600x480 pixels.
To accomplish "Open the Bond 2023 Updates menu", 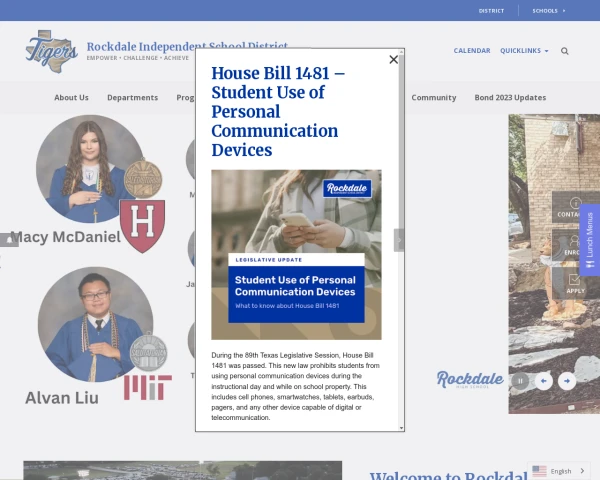I will (510, 98).
